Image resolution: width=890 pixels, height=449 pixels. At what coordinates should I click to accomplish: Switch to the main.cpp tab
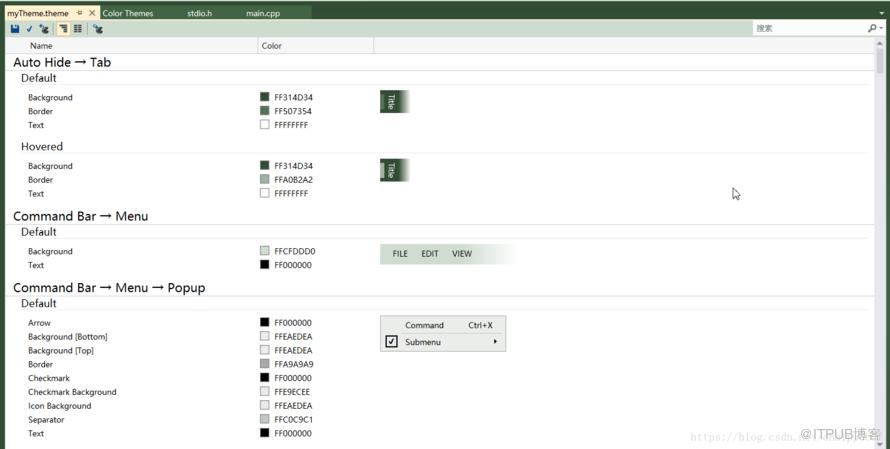tap(263, 13)
